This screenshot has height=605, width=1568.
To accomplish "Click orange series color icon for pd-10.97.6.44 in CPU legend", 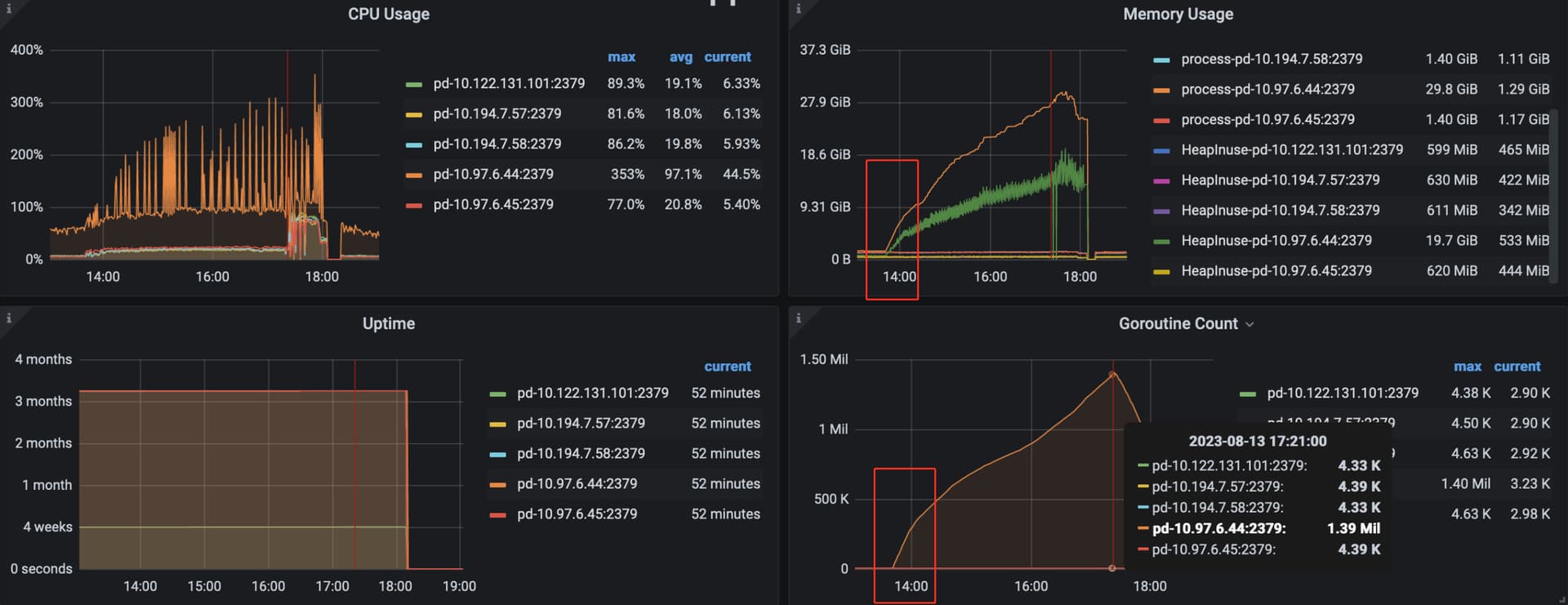I will pyautogui.click(x=414, y=175).
